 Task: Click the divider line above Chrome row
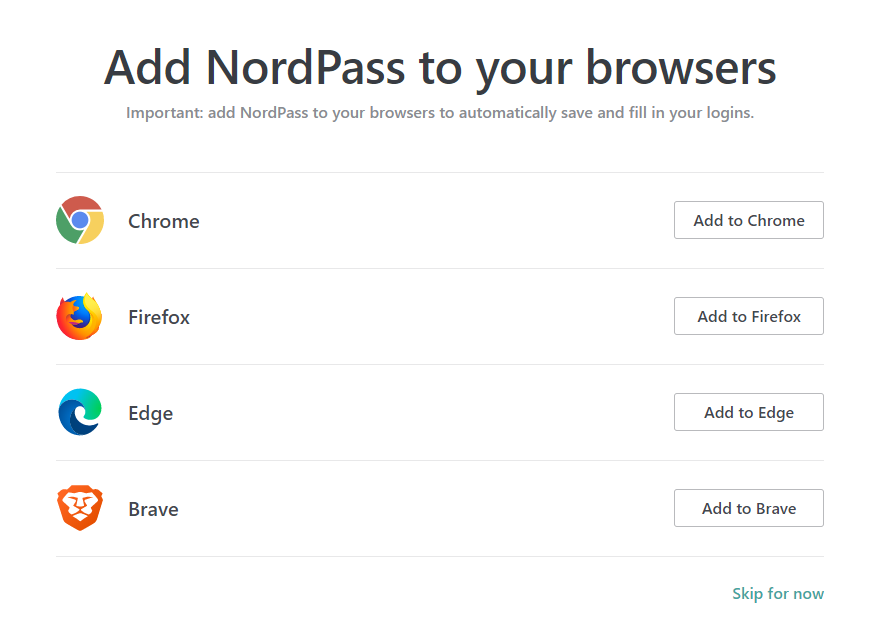(x=440, y=172)
